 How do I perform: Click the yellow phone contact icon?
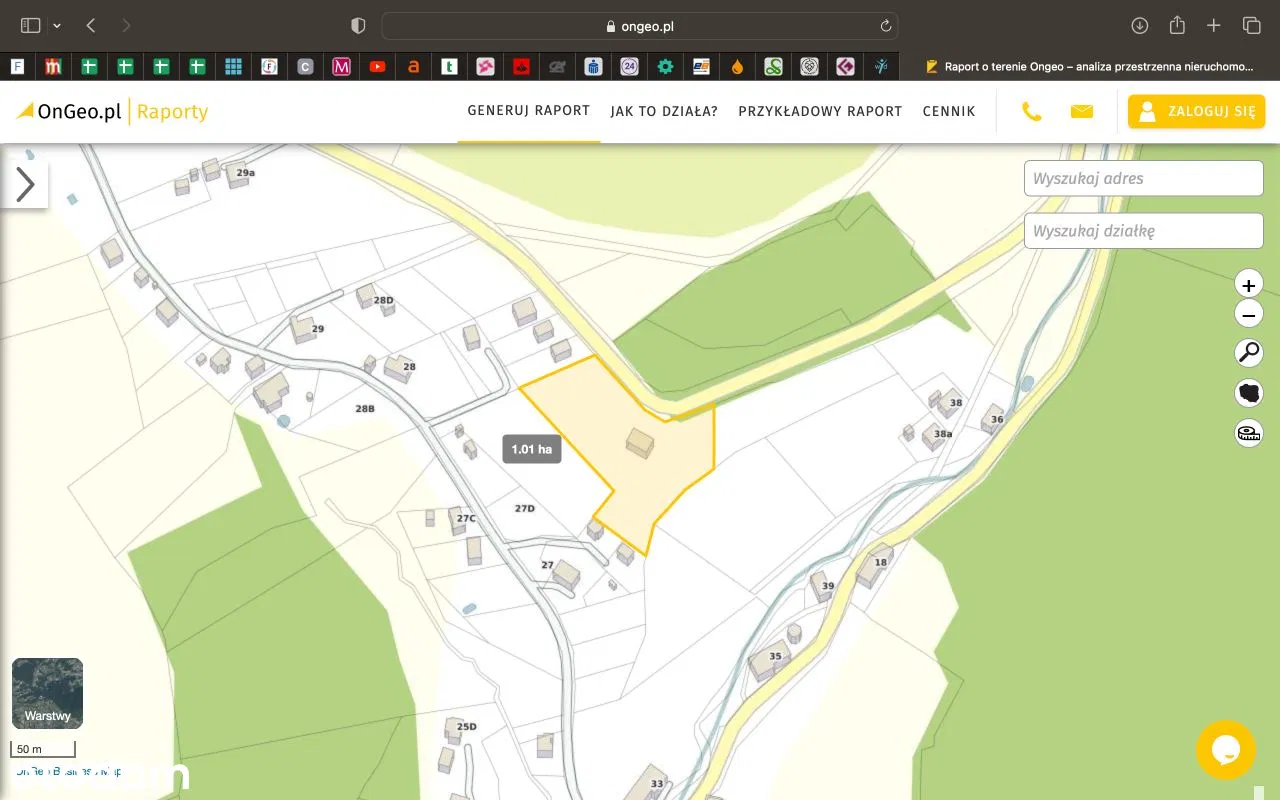point(1031,112)
